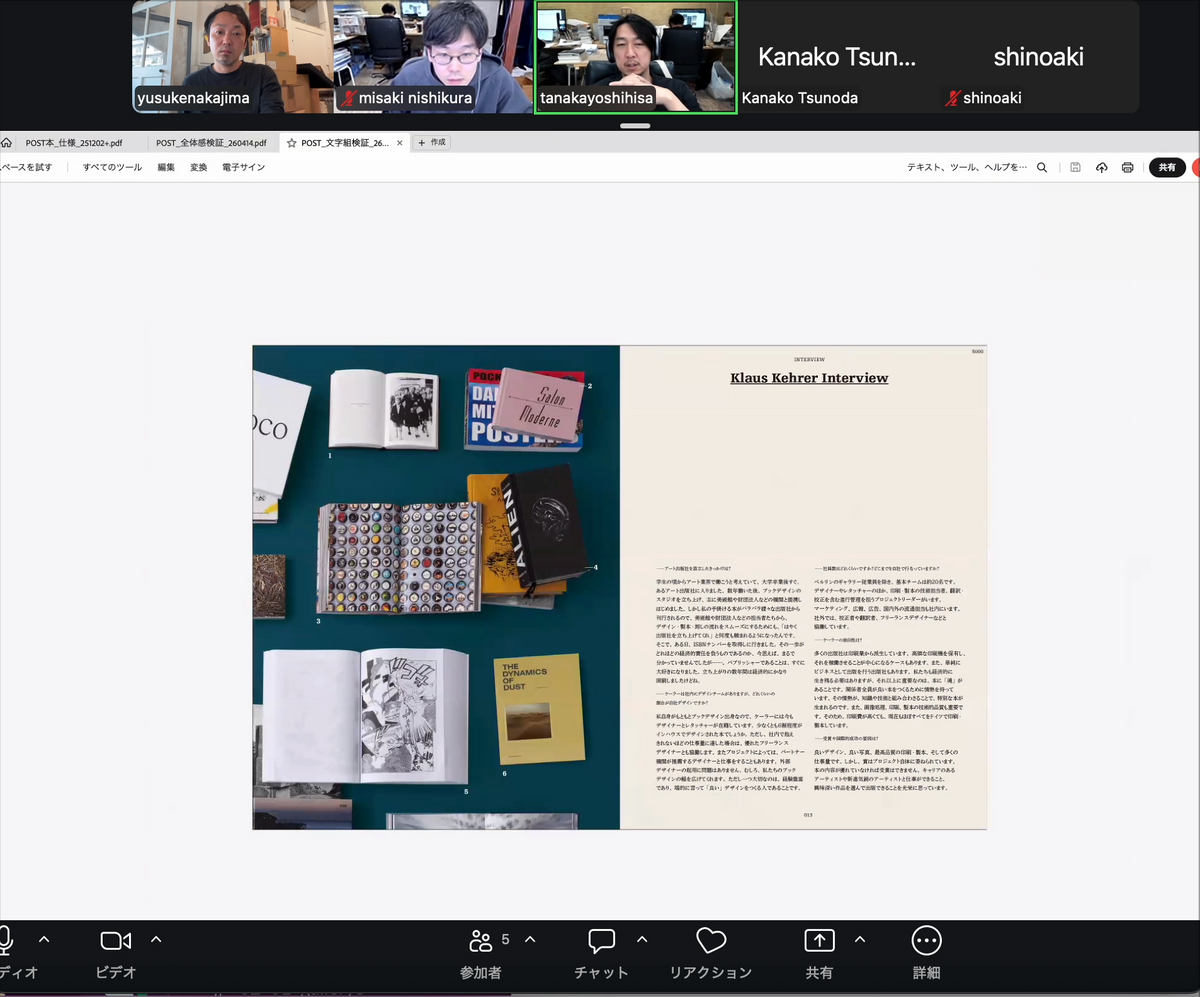
Task: Click the print icon in Acrobat toolbar
Action: coord(1127,168)
